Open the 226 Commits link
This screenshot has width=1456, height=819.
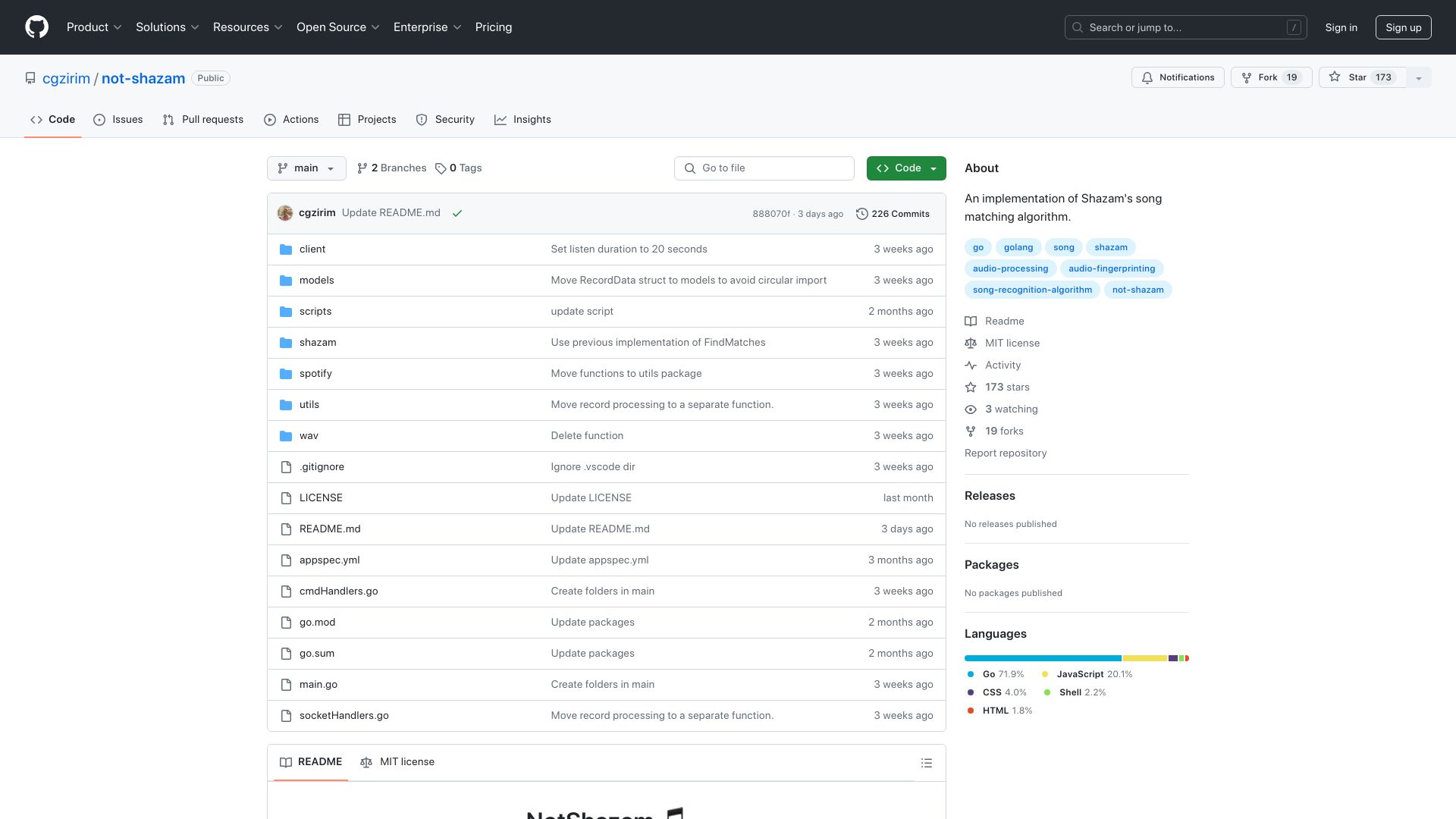click(x=893, y=214)
